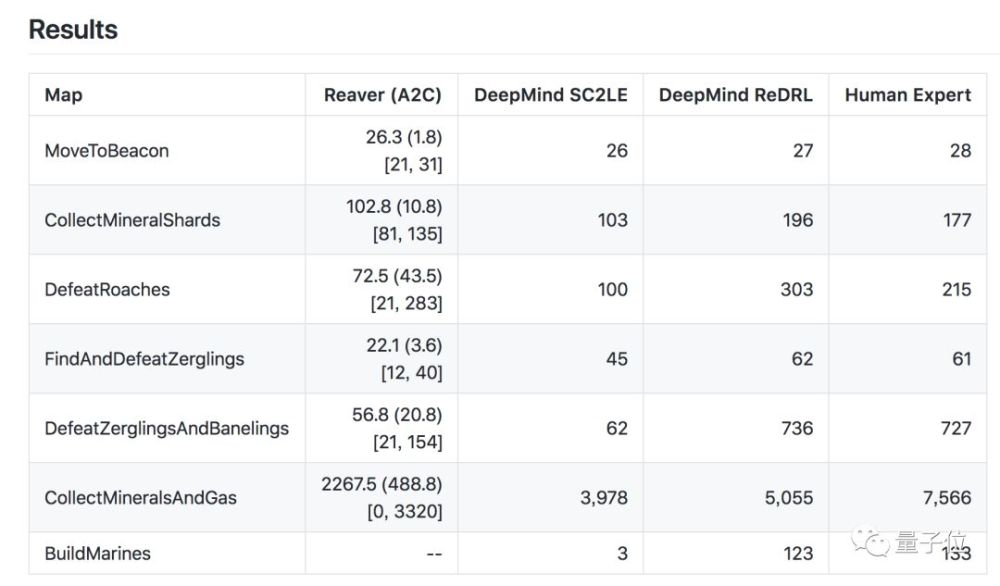
Task: Select the DefeatZerglingsAndBanelings map name
Action: coord(166,429)
